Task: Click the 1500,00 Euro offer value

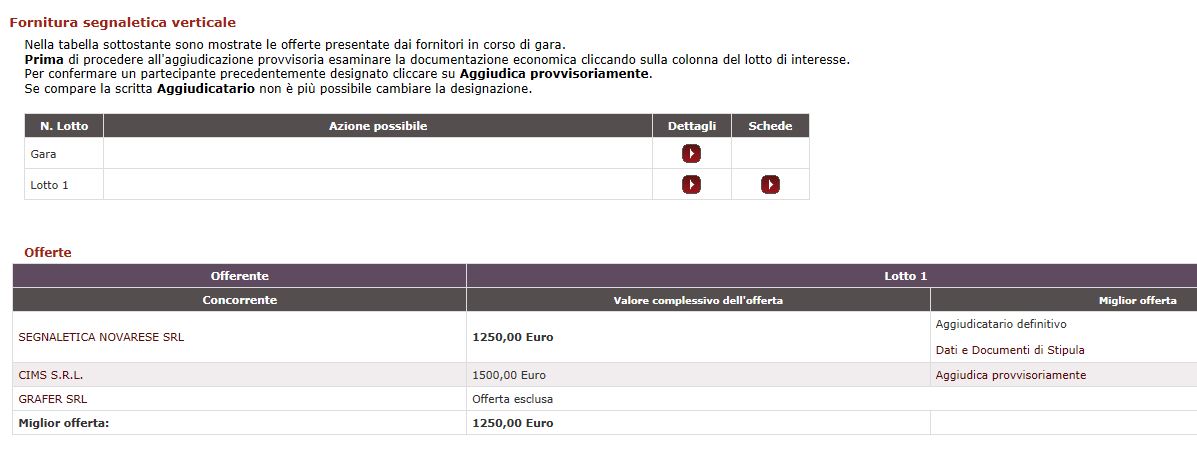Action: click(509, 375)
